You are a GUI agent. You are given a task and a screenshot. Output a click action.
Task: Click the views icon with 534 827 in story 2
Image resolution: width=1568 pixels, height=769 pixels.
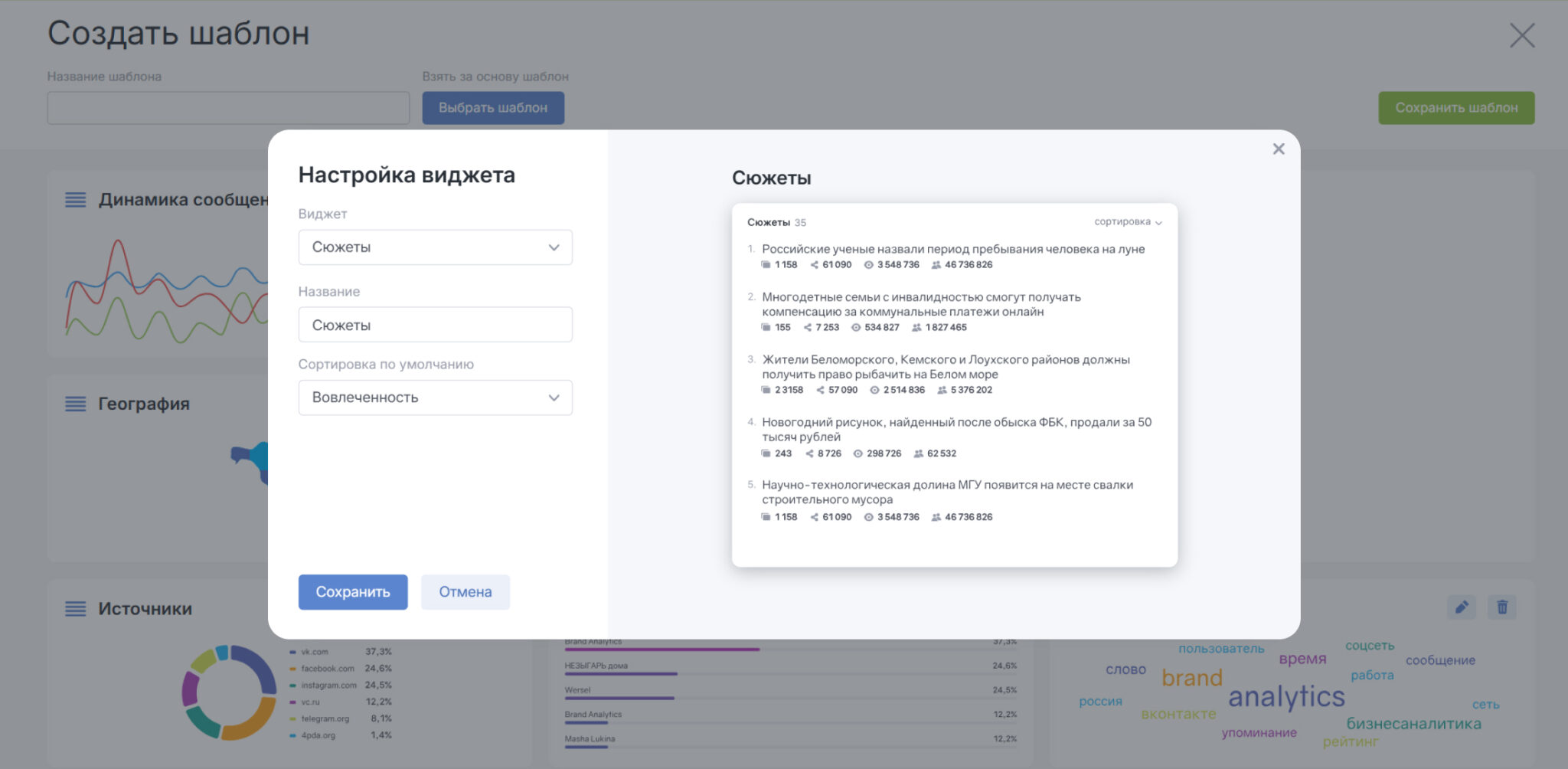pyautogui.click(x=856, y=328)
